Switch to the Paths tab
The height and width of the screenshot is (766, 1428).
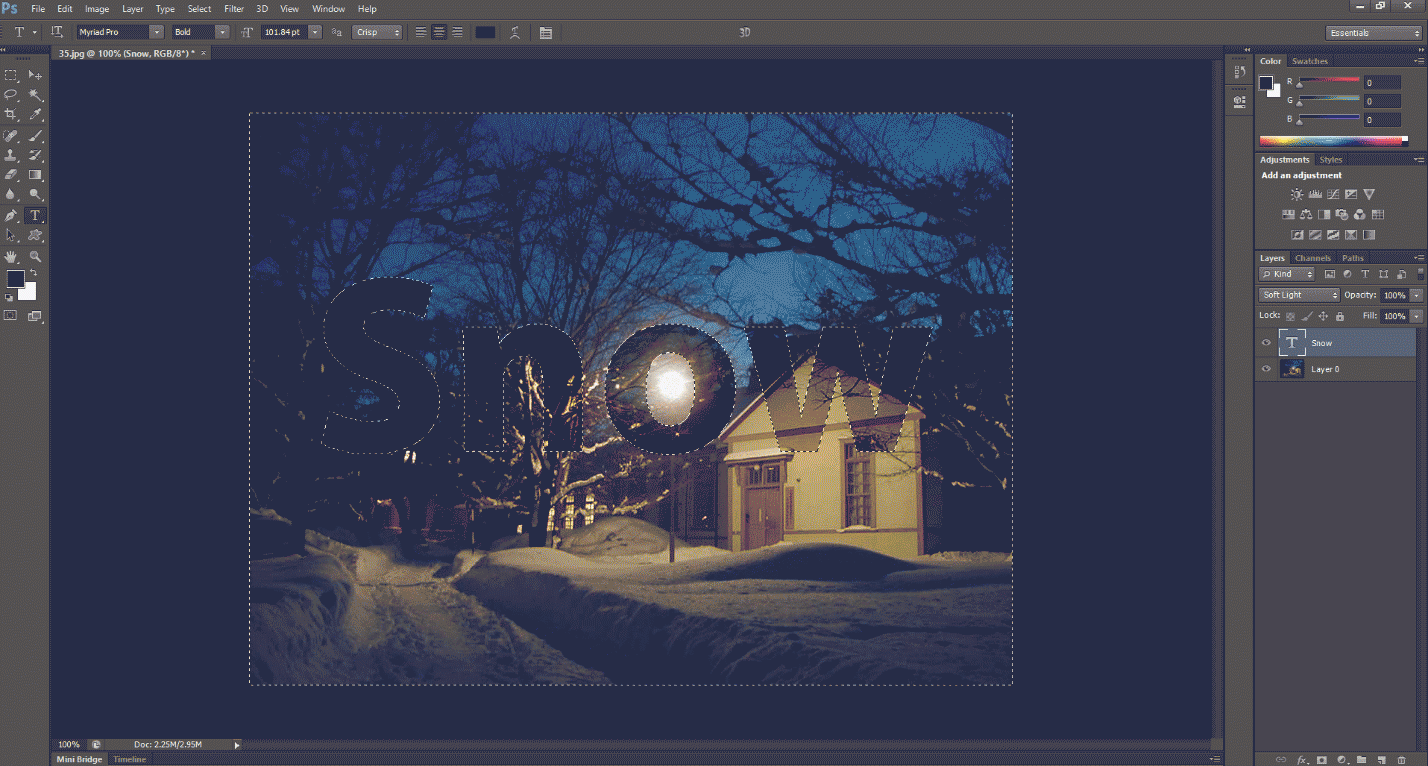click(1352, 258)
